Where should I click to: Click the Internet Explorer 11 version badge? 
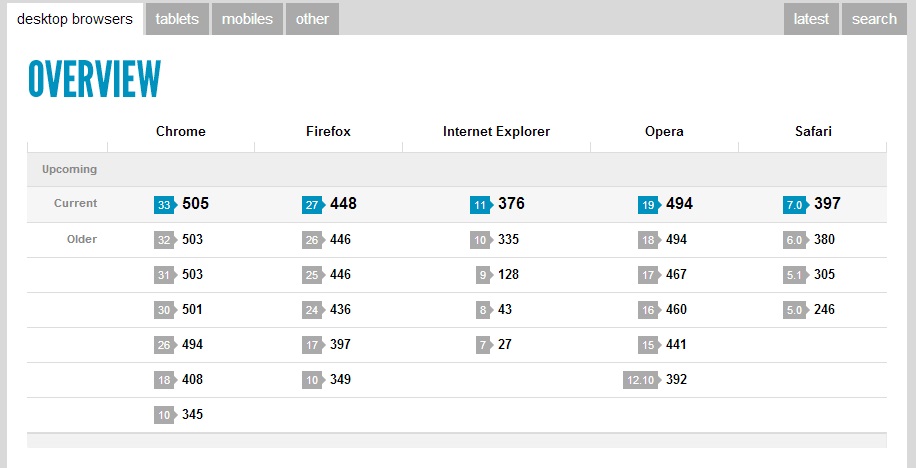481,205
